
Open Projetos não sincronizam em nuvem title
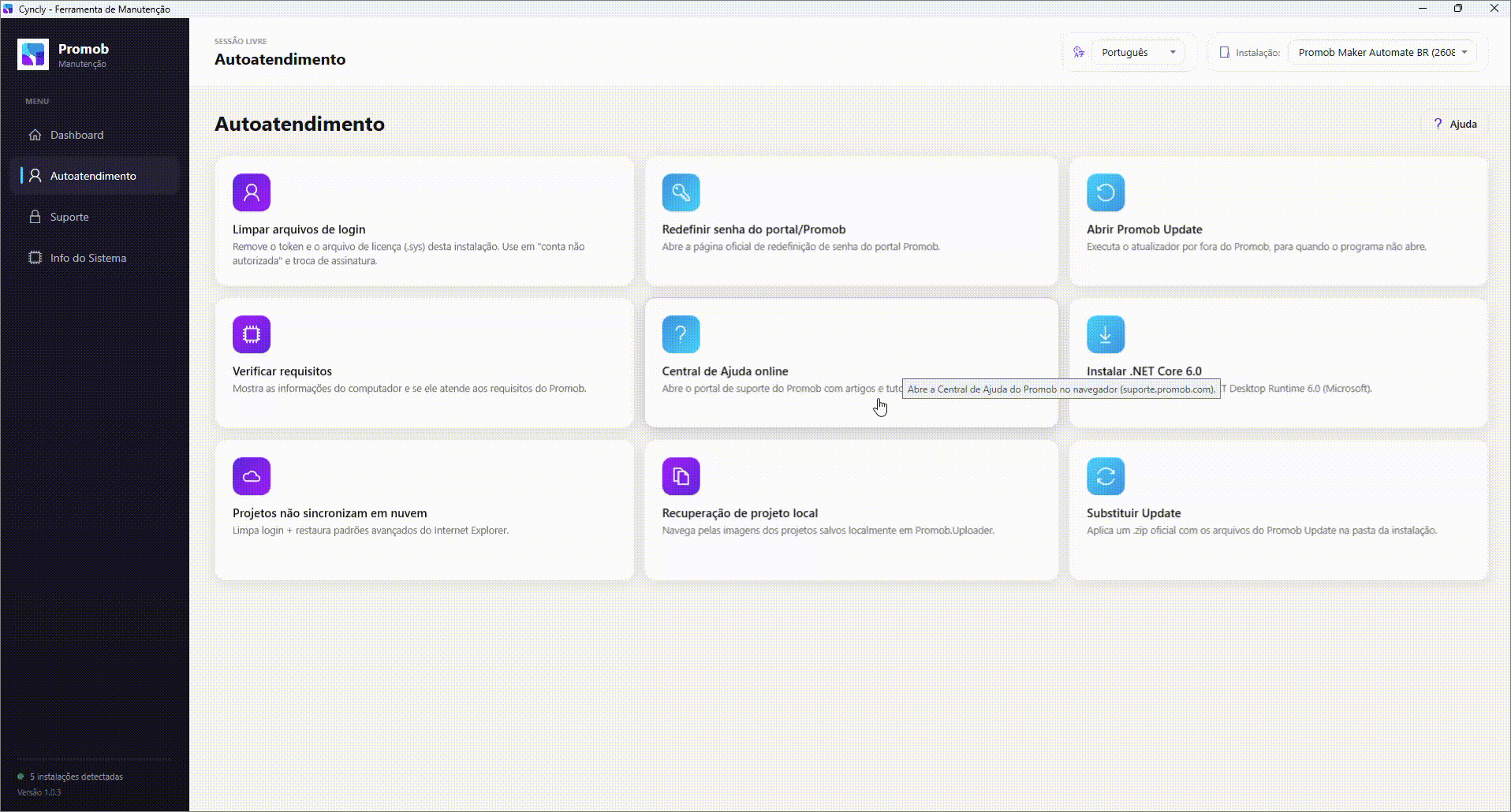(330, 513)
